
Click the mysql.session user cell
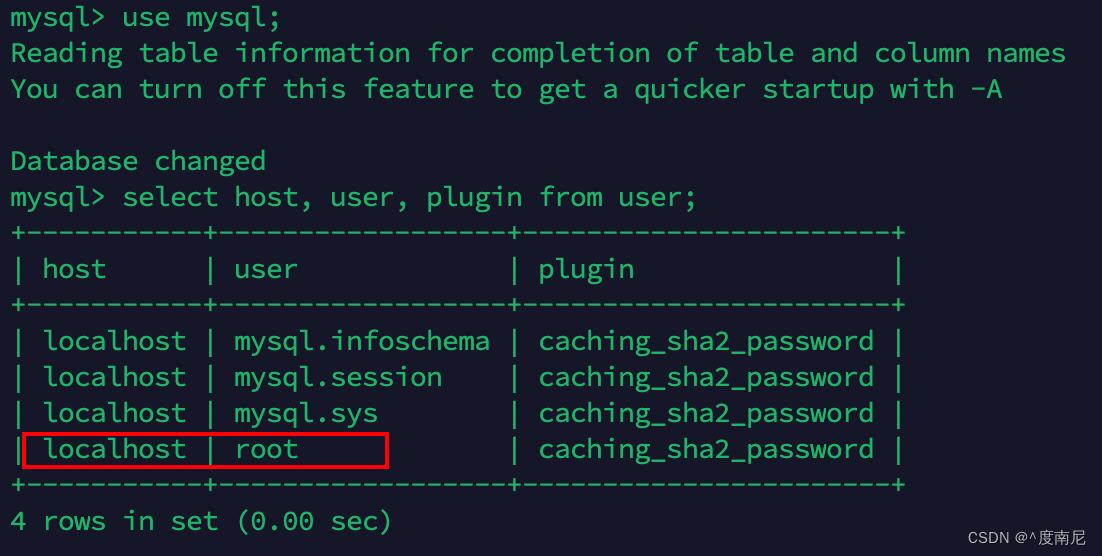tap(338, 378)
